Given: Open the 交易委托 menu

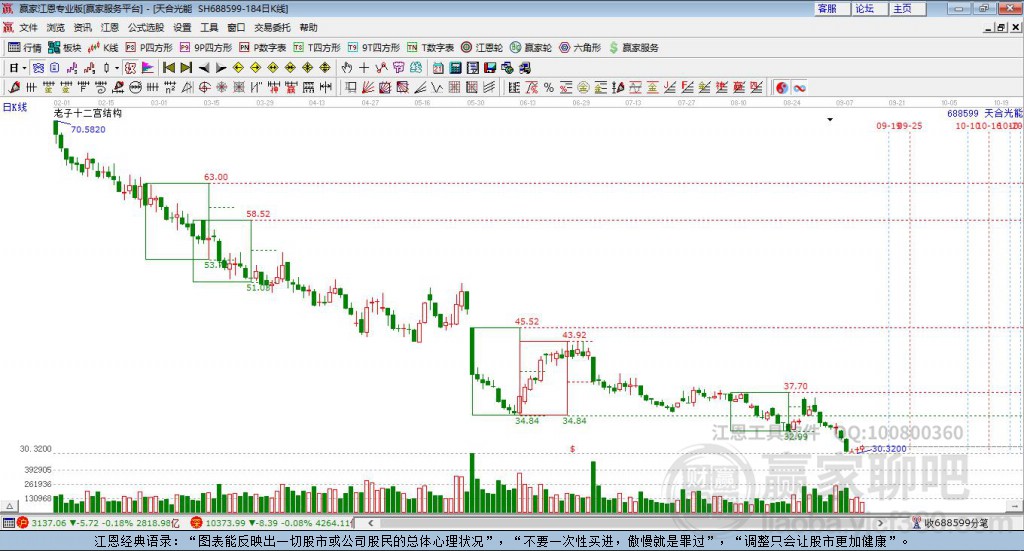Looking at the screenshot, I should pos(272,27).
